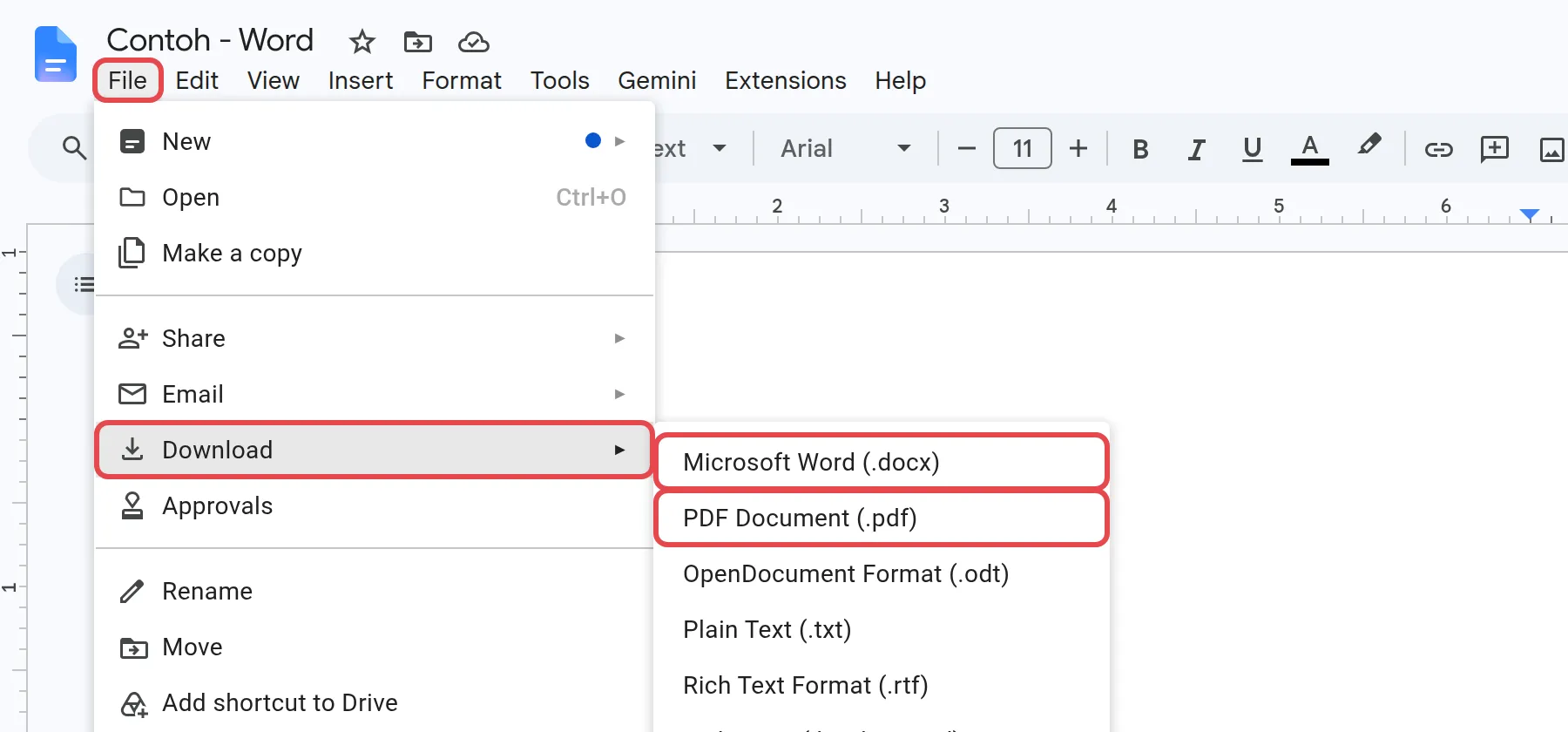
Task: Open the View menu
Action: click(x=274, y=80)
